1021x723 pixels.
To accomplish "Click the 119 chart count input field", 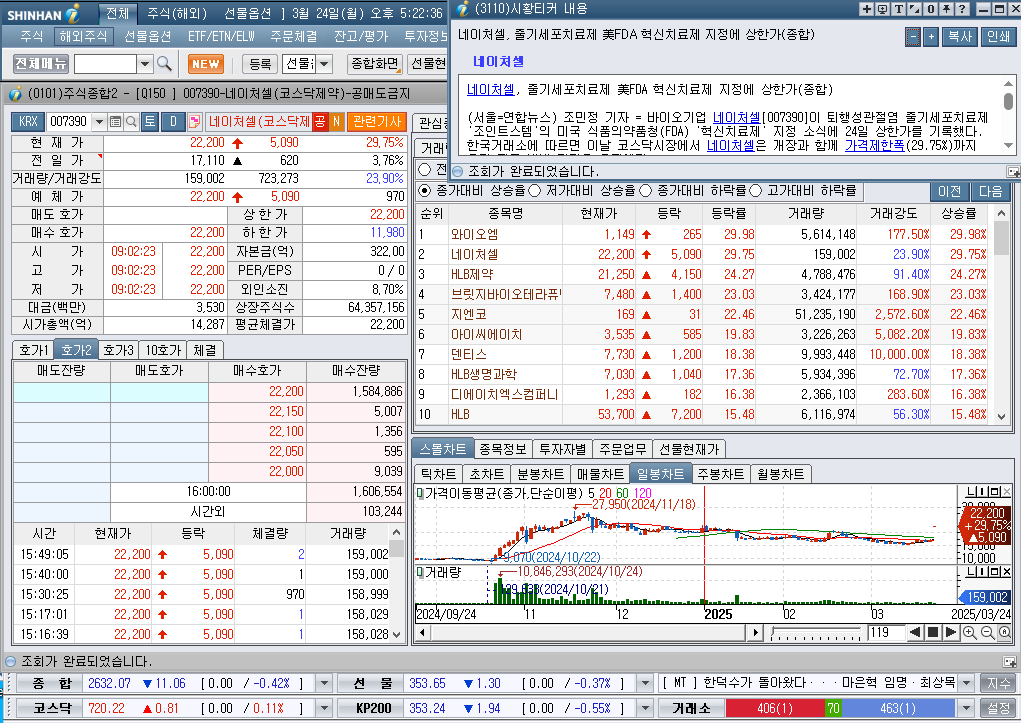I will 886,632.
